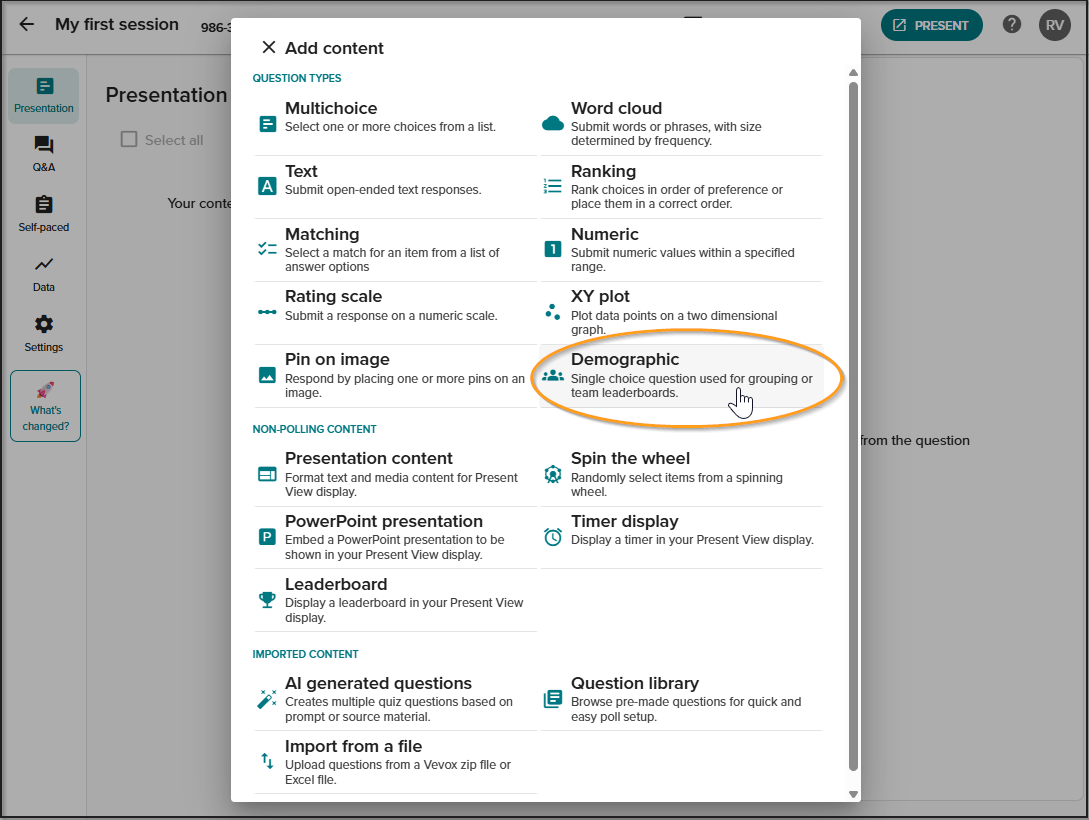
Task: Click the Pin on image icon
Action: pos(267,375)
